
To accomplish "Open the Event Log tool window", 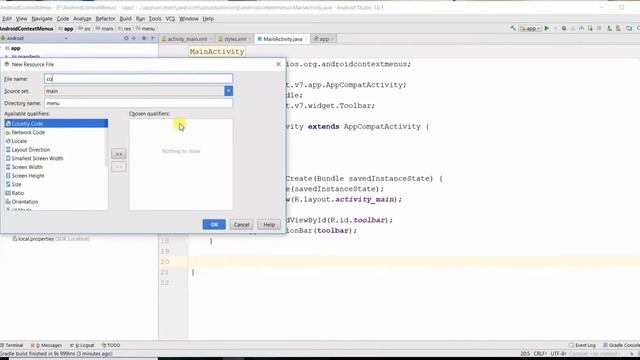I will pos(582,345).
